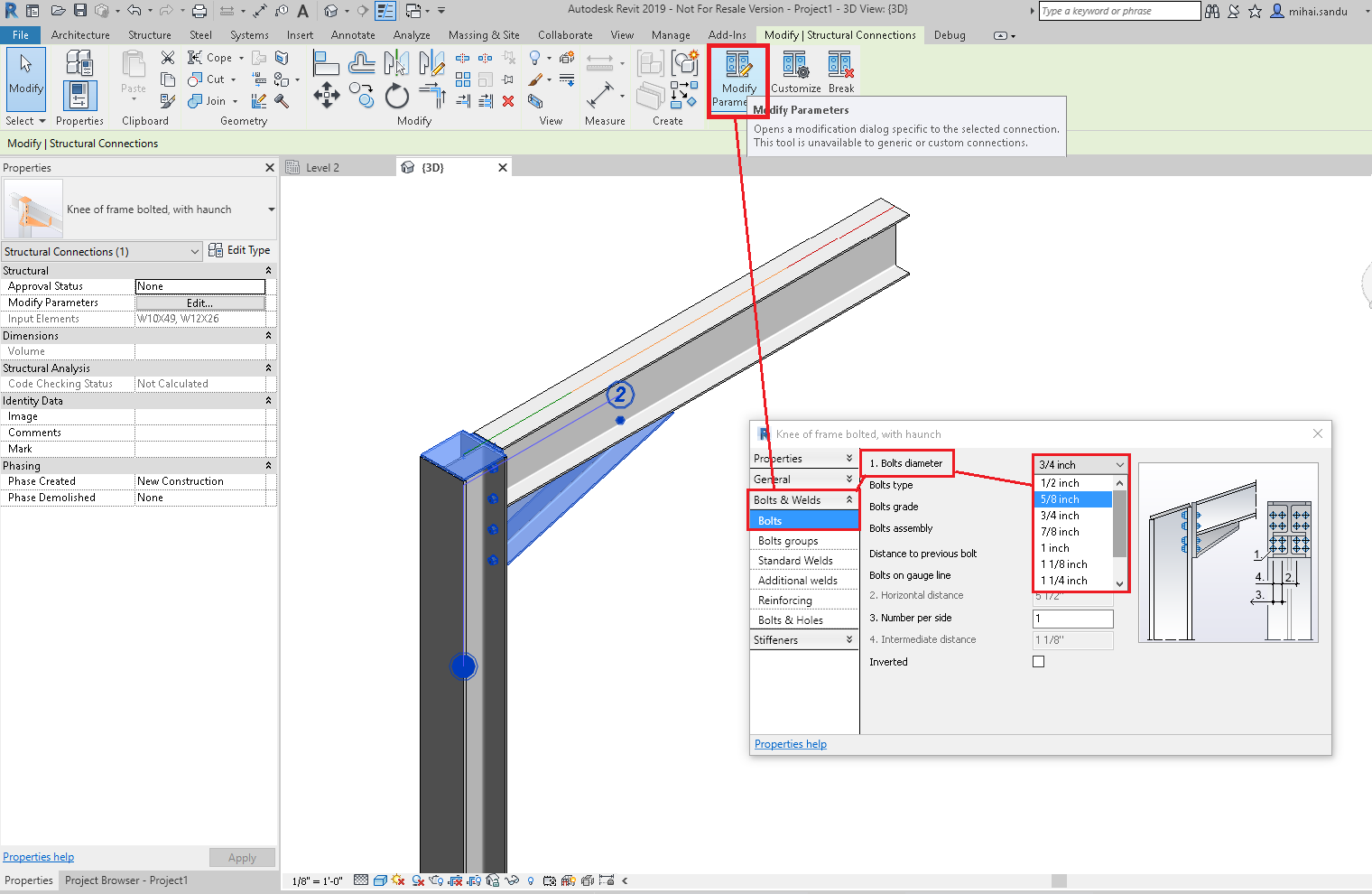Toggle the Sun Path on the view control bar
This screenshot has width=1372, height=894.
point(397,880)
